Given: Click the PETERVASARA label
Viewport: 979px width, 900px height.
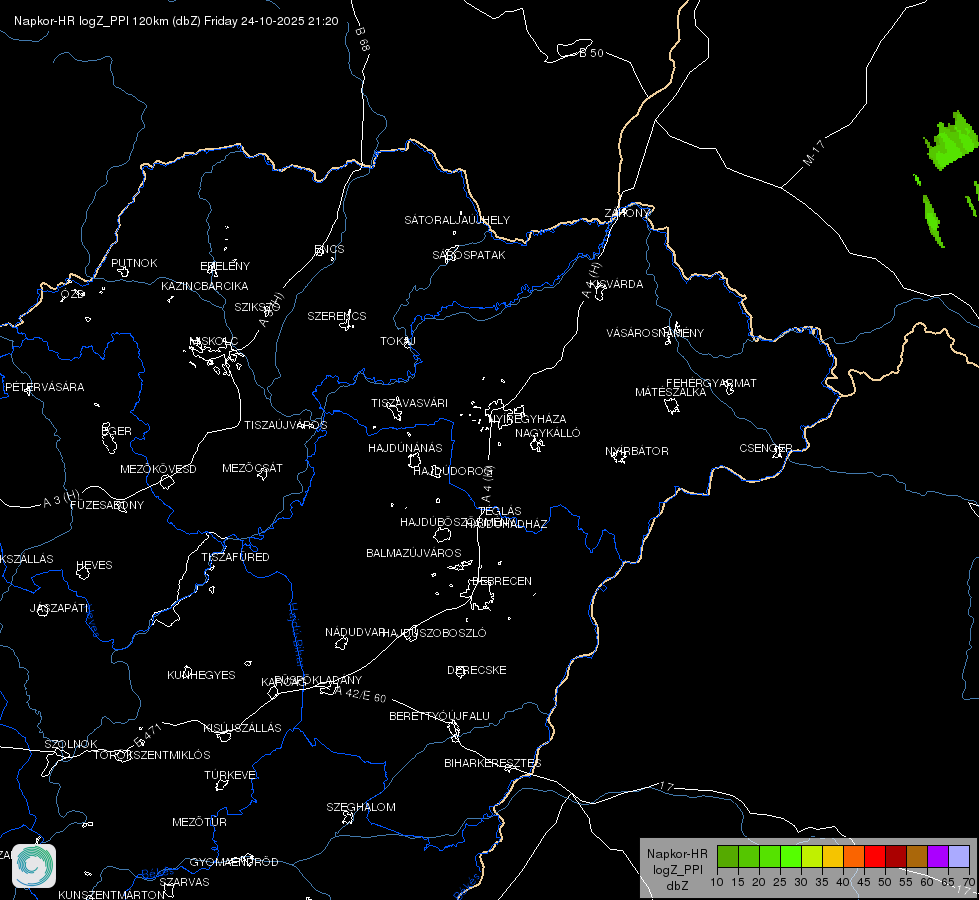Looking at the screenshot, I should tap(44, 387).
